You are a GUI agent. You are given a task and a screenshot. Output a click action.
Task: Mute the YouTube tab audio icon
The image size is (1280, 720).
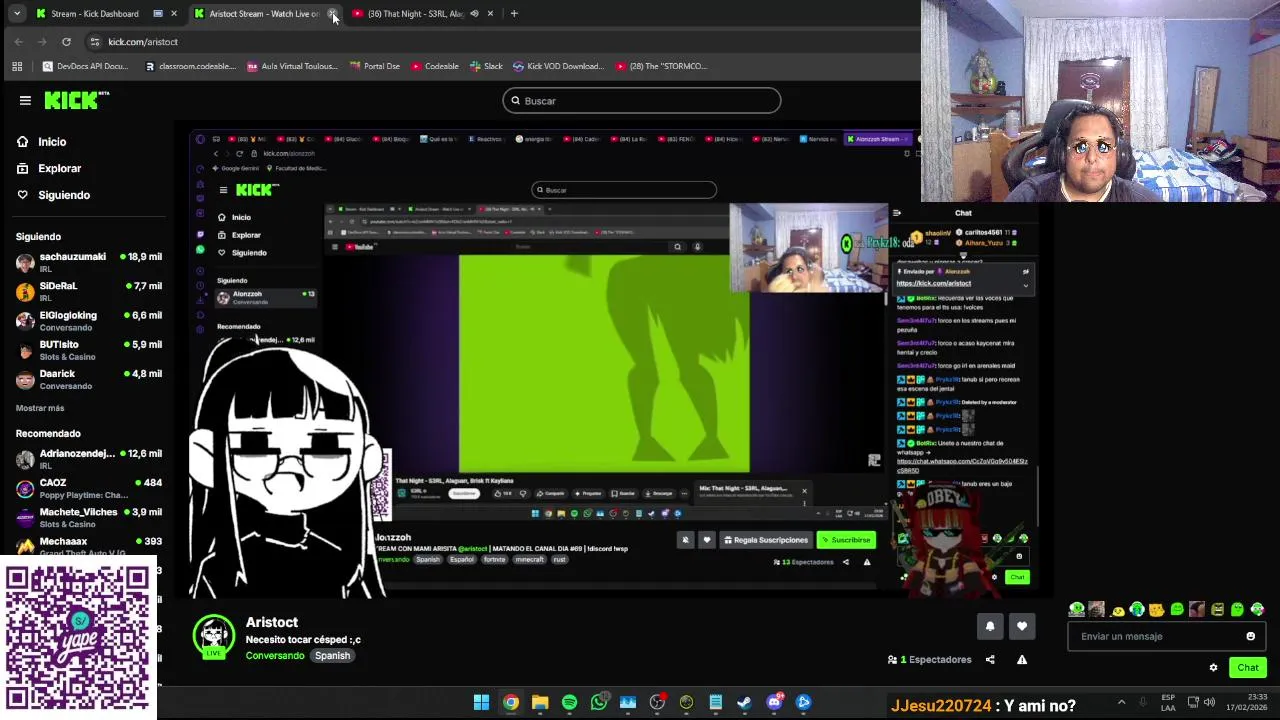click(x=474, y=14)
